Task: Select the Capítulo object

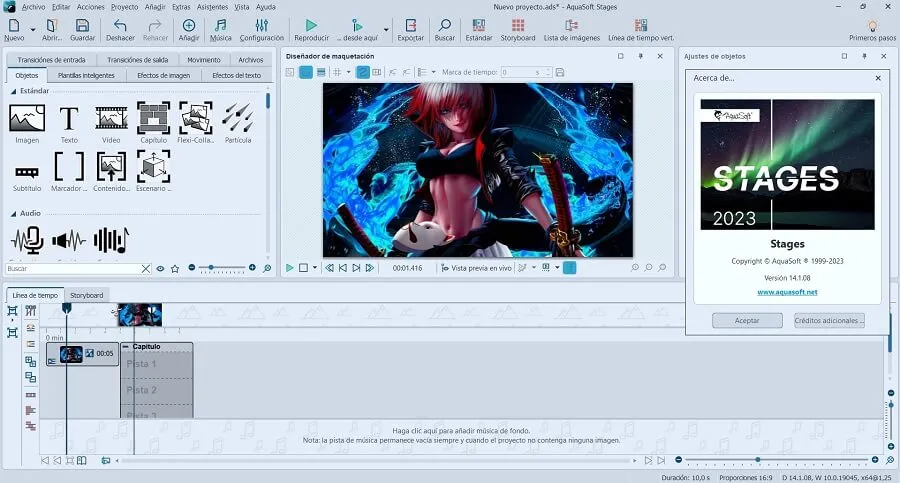Action: (x=153, y=123)
